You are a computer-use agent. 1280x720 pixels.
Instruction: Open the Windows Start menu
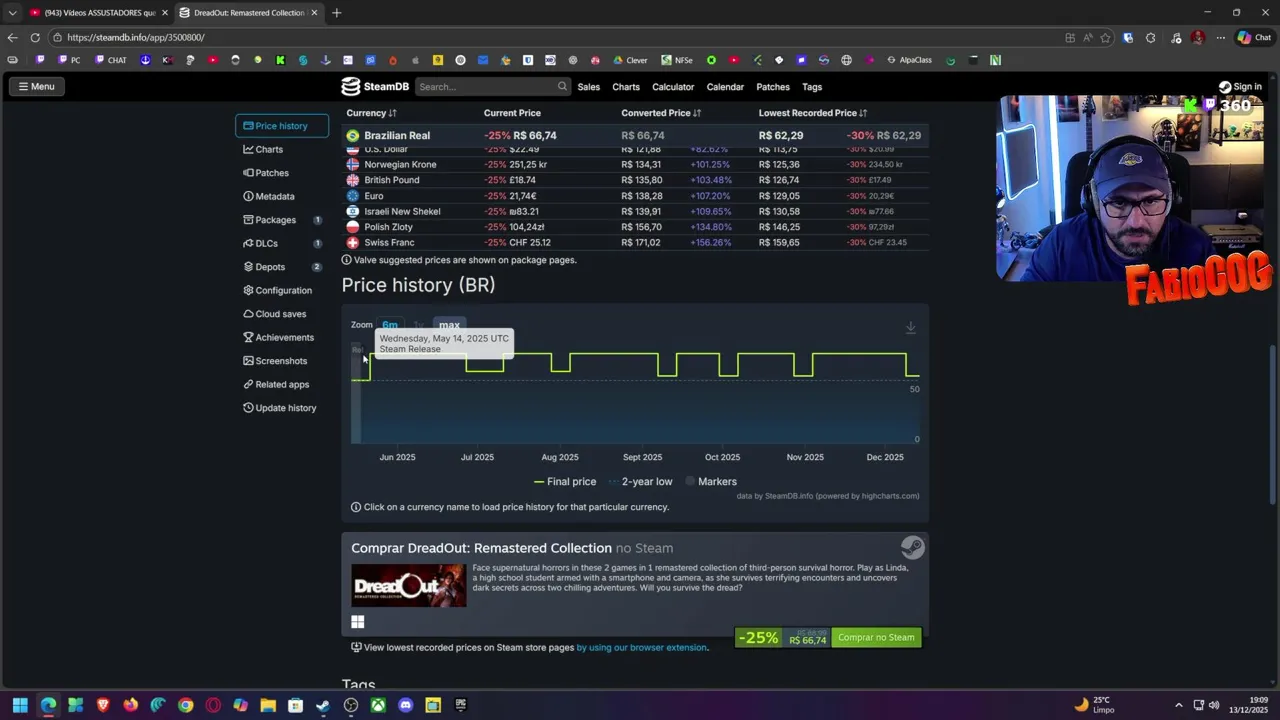tap(20, 705)
